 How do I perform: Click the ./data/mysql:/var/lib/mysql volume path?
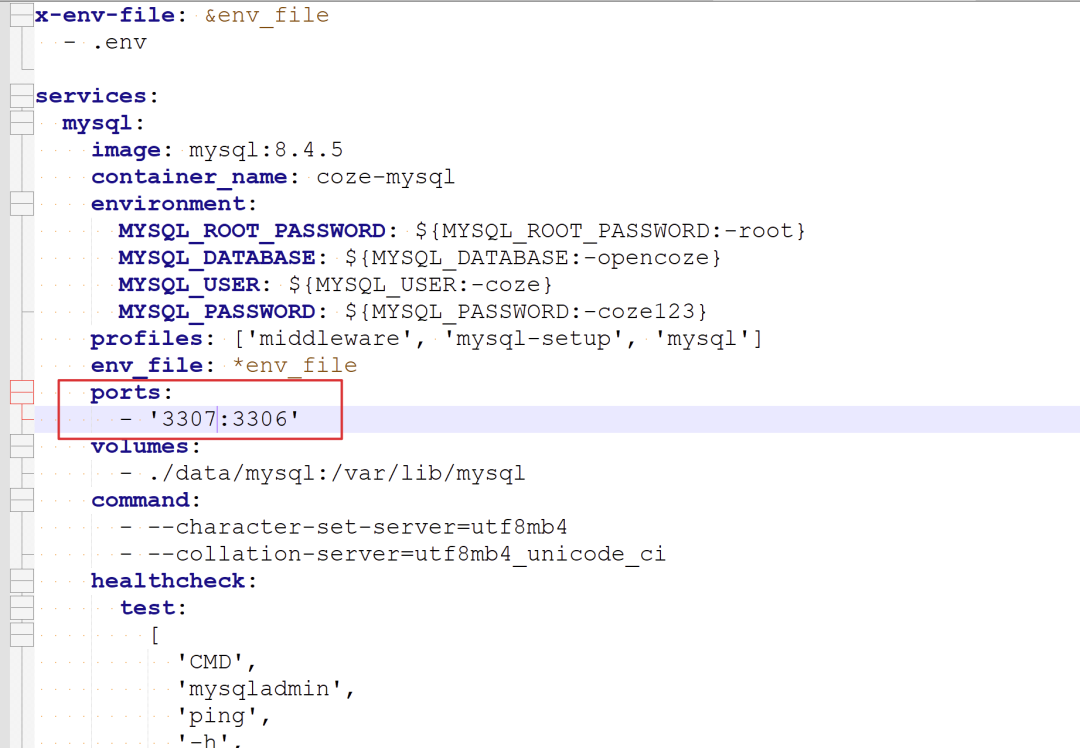(x=337, y=473)
